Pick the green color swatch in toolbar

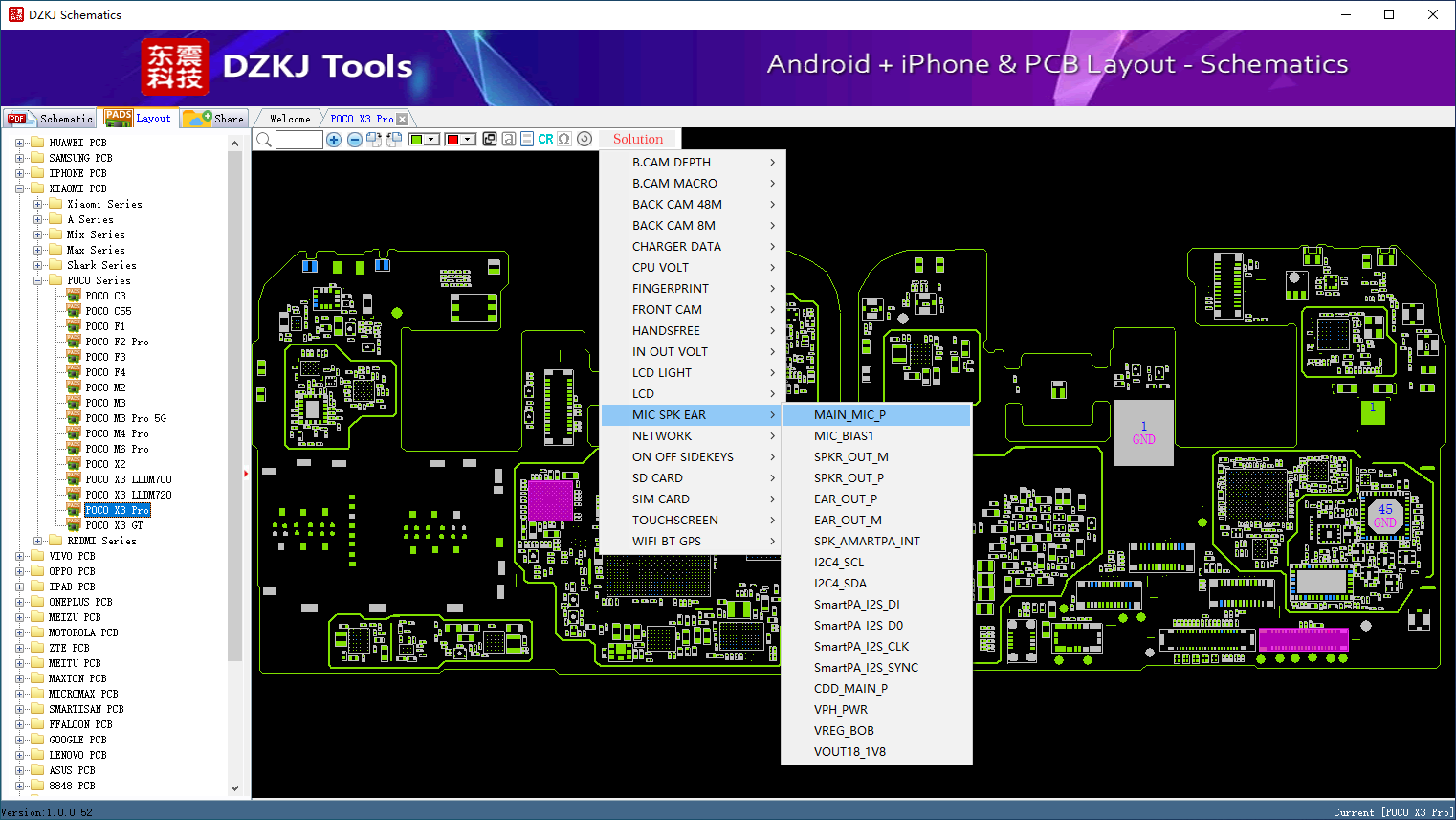tap(416, 140)
